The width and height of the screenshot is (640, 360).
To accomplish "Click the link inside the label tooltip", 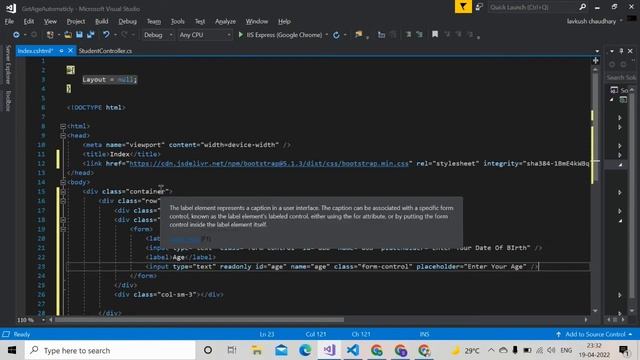I will [184, 239].
